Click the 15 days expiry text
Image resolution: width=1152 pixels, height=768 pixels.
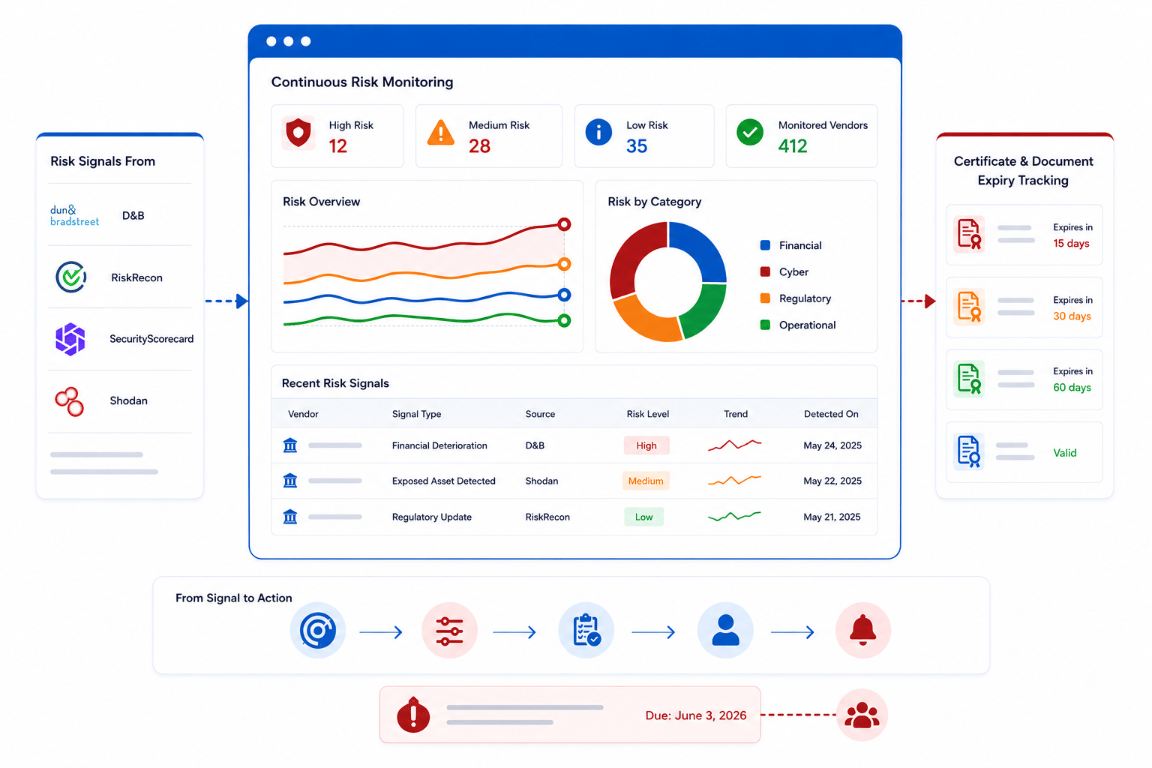[x=1071, y=243]
